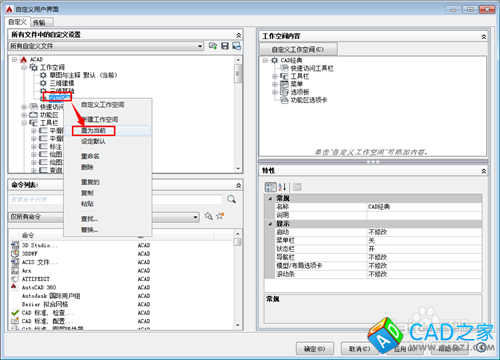Click the 菜单栏 value cell 关
This screenshot has width=500, height=360.
(x=424, y=240)
